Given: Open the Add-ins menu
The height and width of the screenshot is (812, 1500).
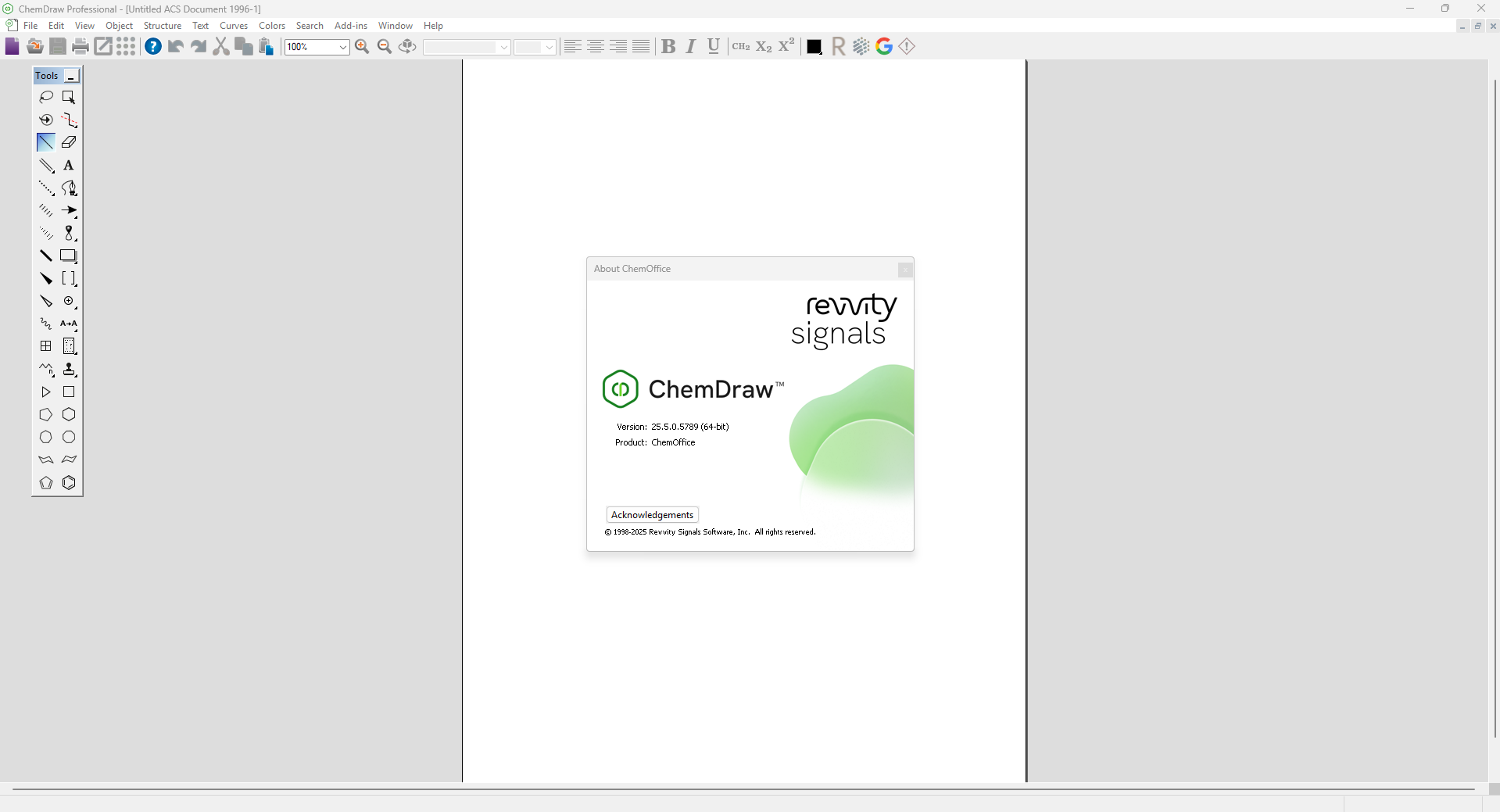Looking at the screenshot, I should [x=351, y=26].
